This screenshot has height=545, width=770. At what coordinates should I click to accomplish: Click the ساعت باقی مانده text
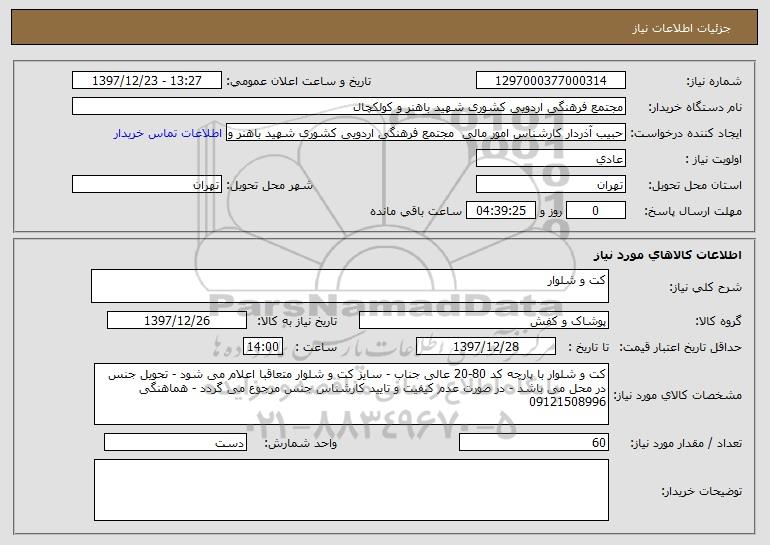[415, 211]
